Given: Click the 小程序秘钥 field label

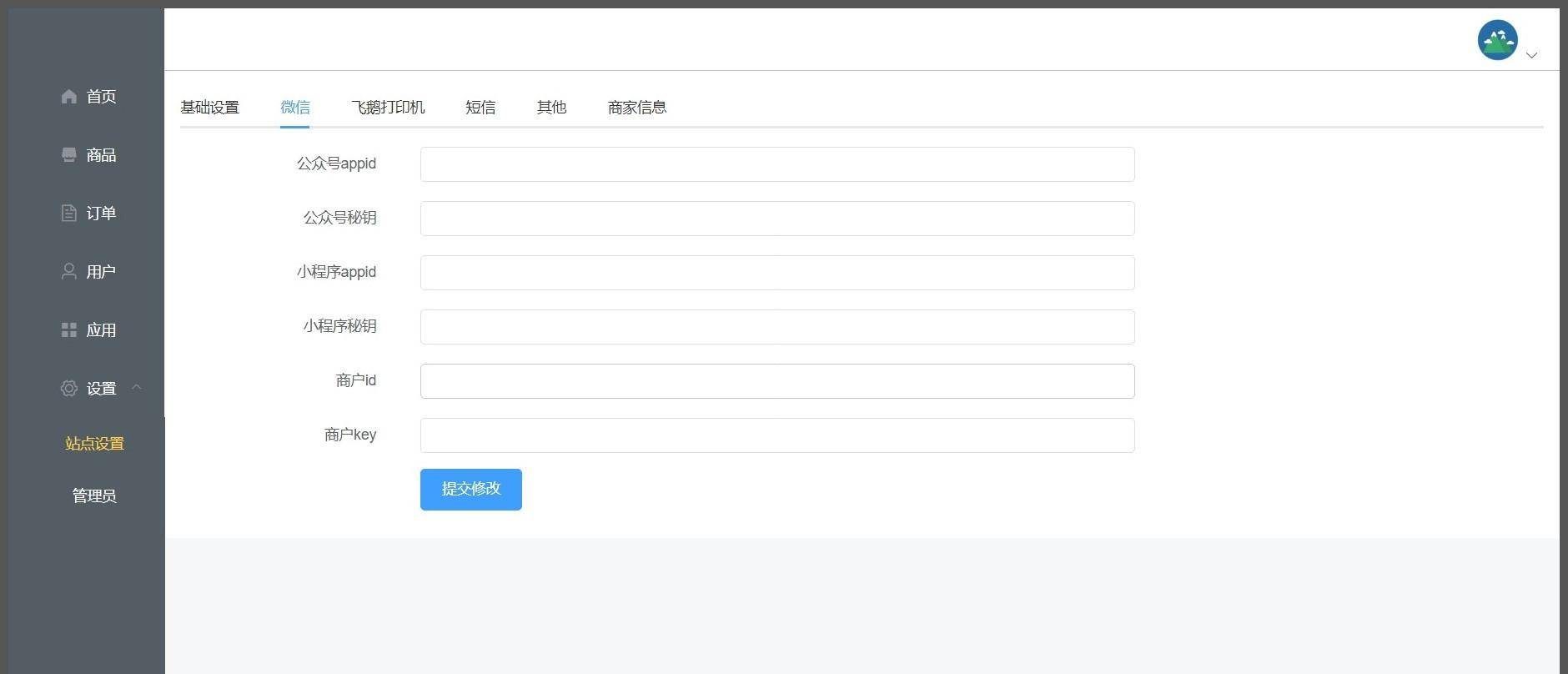Looking at the screenshot, I should (x=339, y=327).
